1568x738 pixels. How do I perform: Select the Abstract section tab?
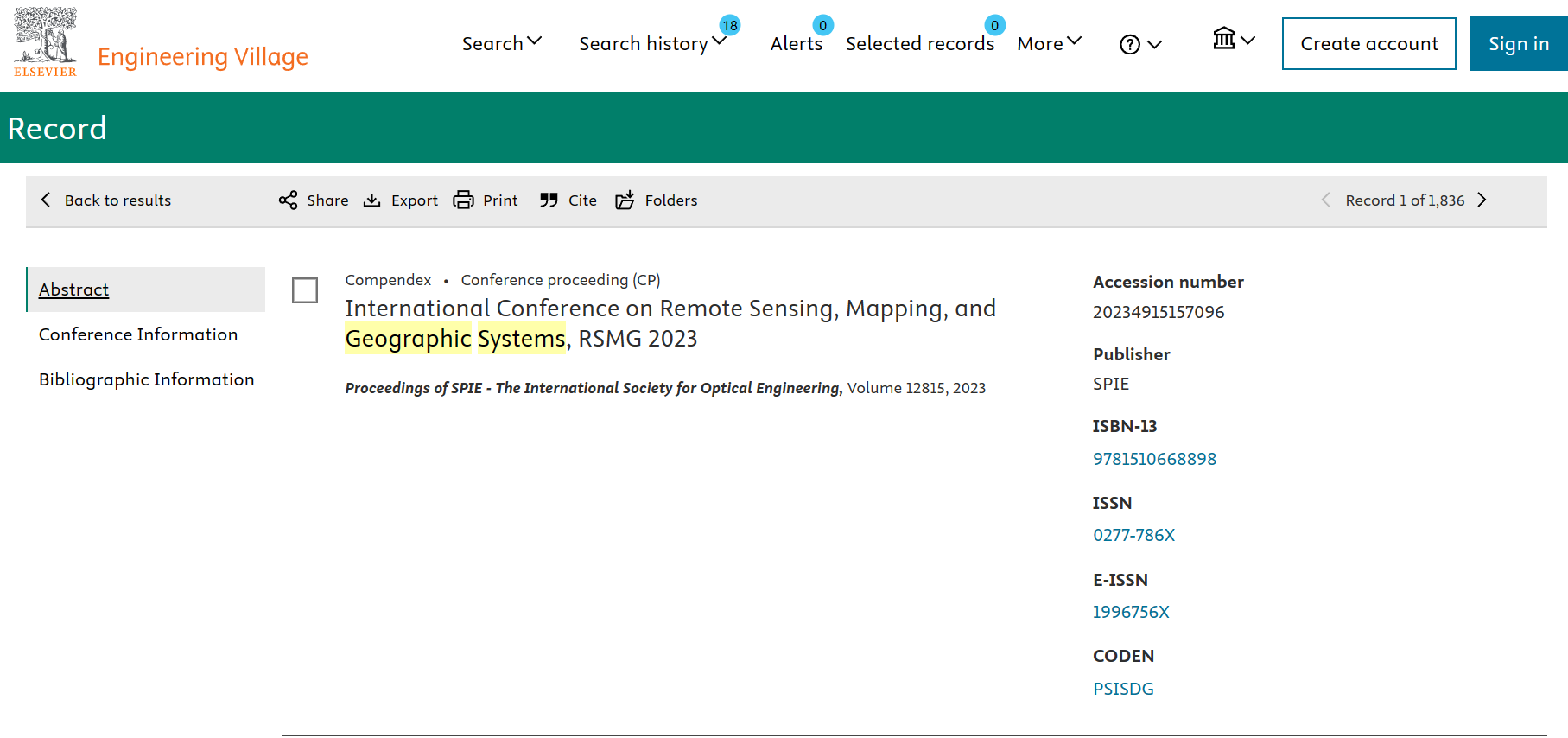(146, 289)
